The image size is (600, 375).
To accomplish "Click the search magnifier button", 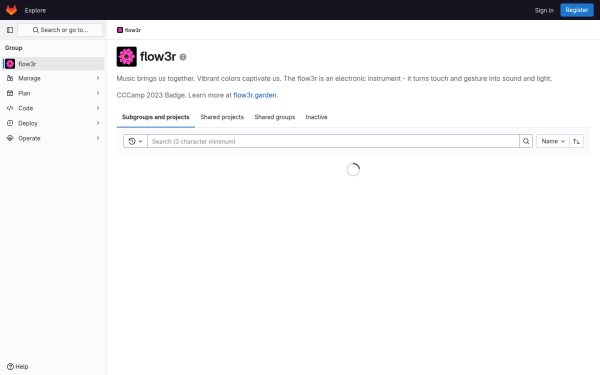I will tap(526, 141).
